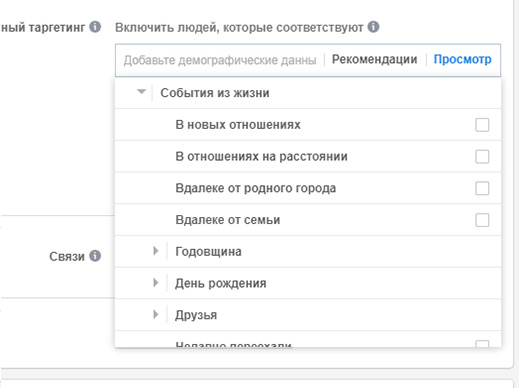Select 'Вдалеке от родного города' text
519x388 pixels.
[x=256, y=188]
